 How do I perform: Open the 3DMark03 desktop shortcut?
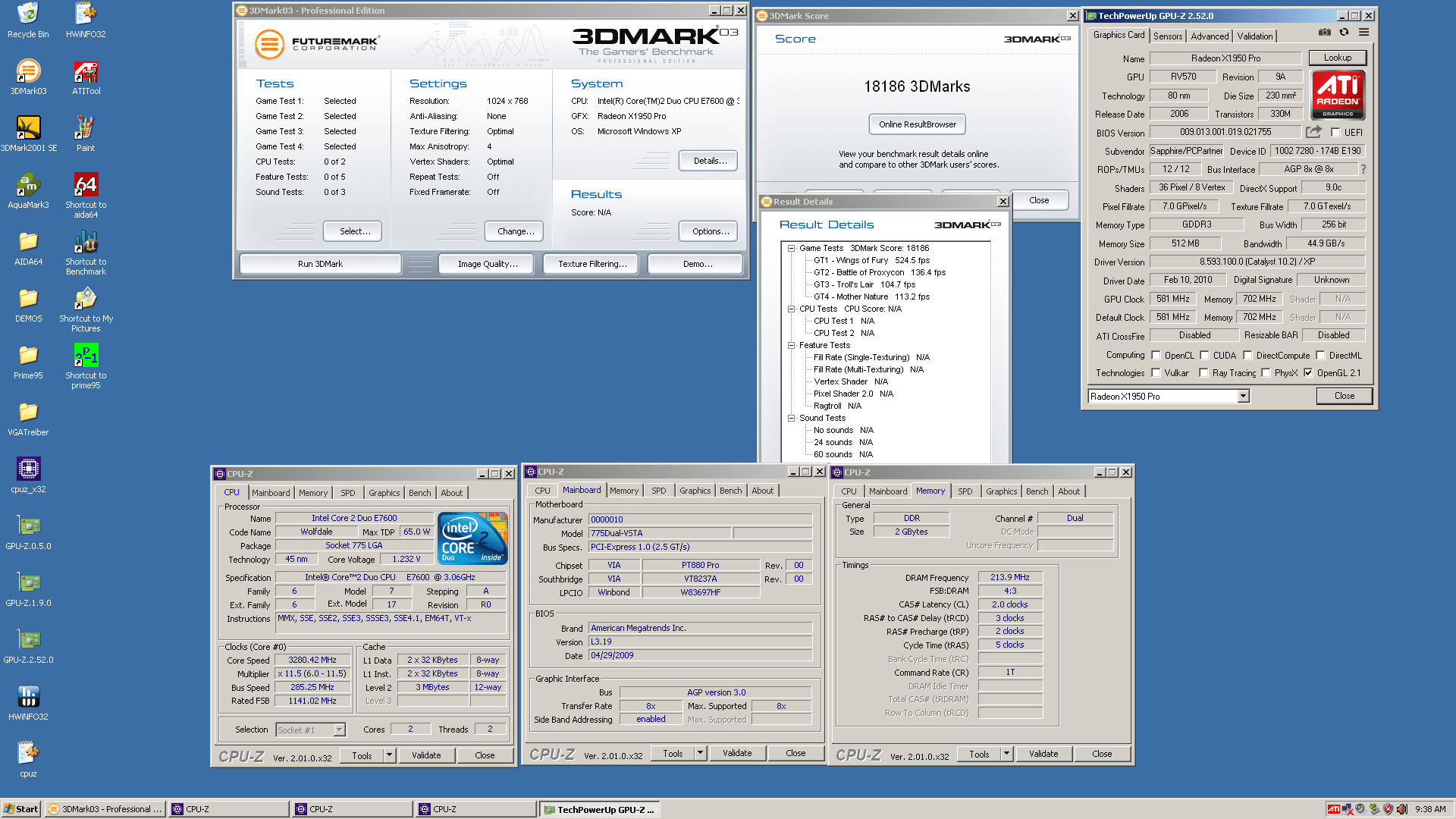(x=28, y=77)
